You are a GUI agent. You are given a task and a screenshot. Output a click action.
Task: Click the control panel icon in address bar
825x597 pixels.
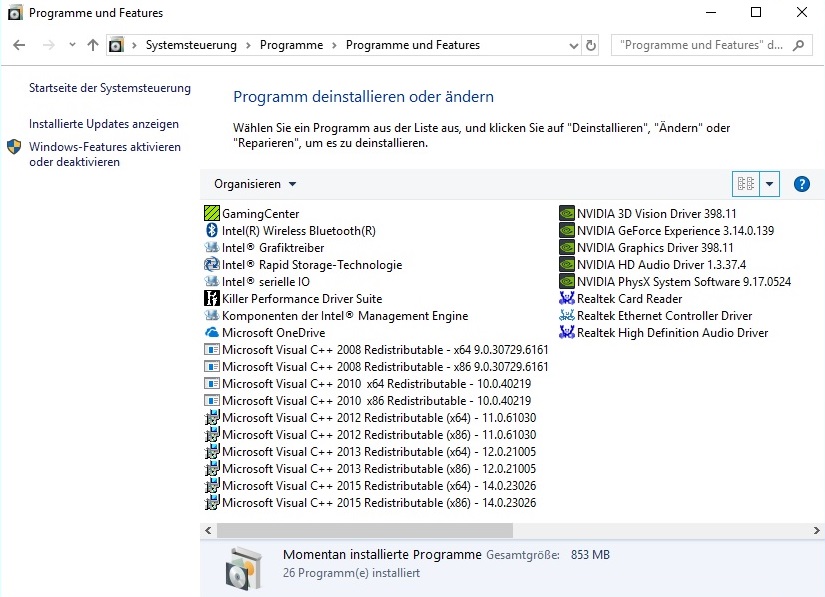[116, 45]
